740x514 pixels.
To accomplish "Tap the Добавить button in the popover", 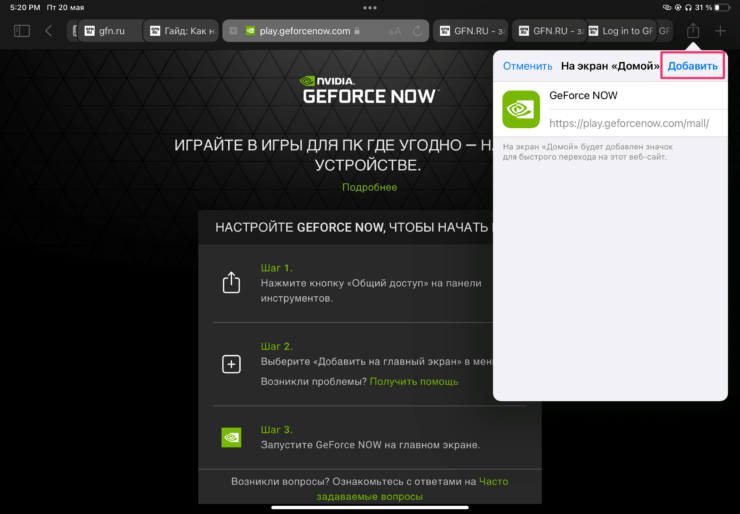I will (x=692, y=66).
